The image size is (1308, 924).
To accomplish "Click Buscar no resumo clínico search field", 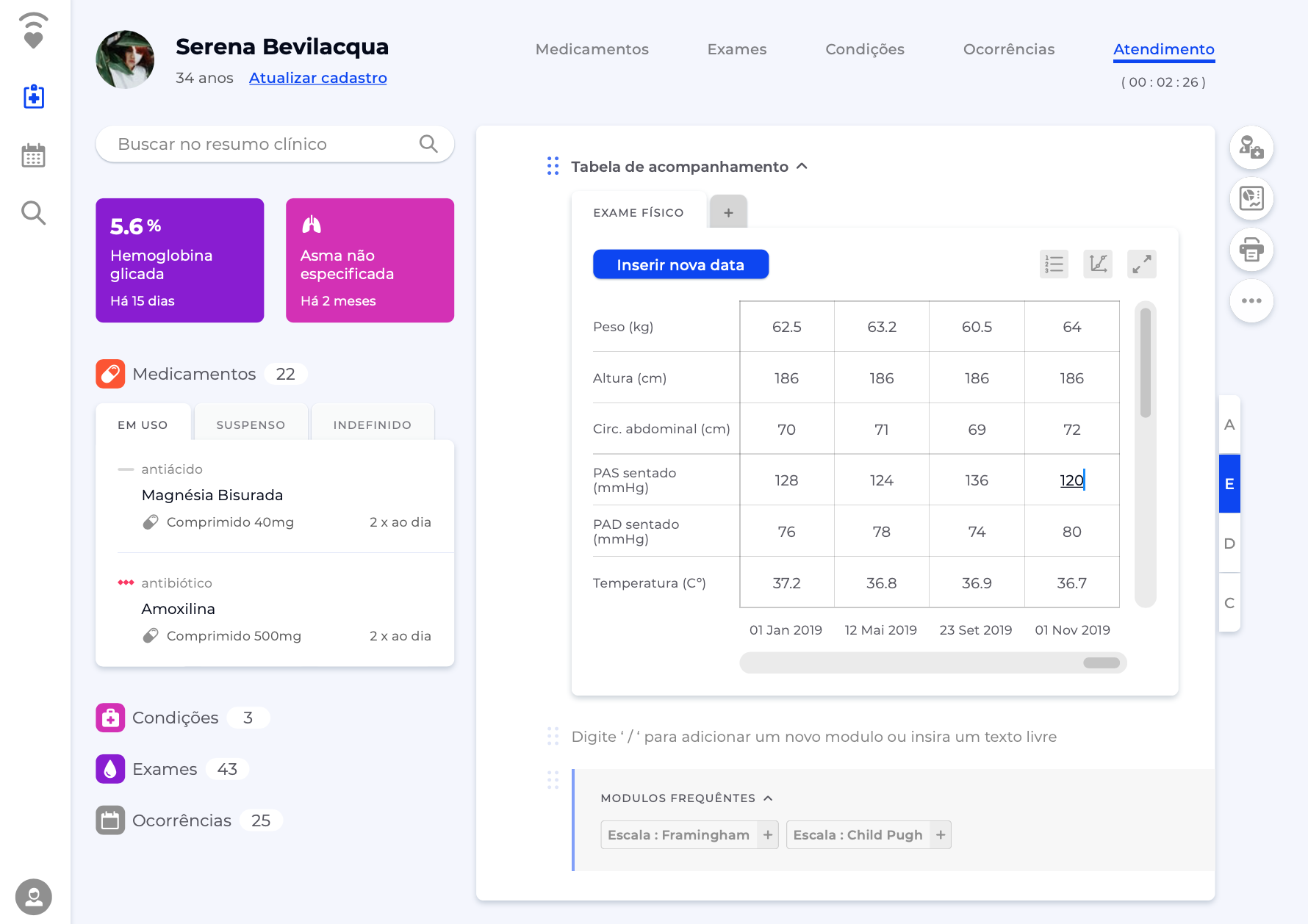I will coord(275,144).
